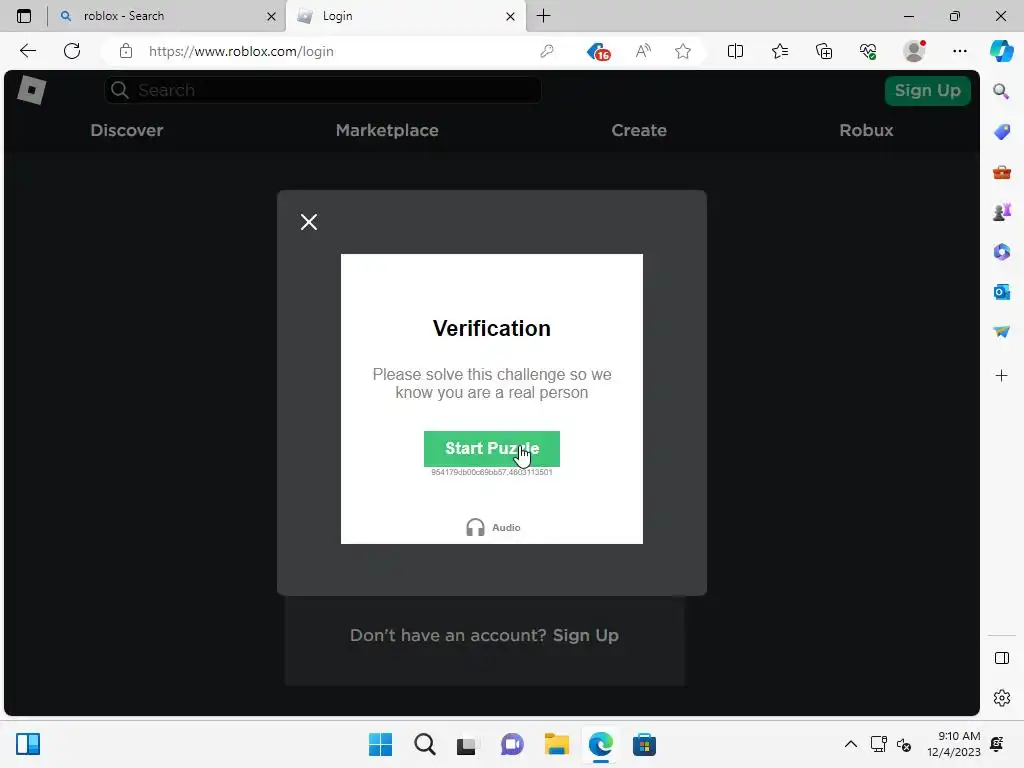Click Microsoft Edge taskbar icon

pos(600,744)
